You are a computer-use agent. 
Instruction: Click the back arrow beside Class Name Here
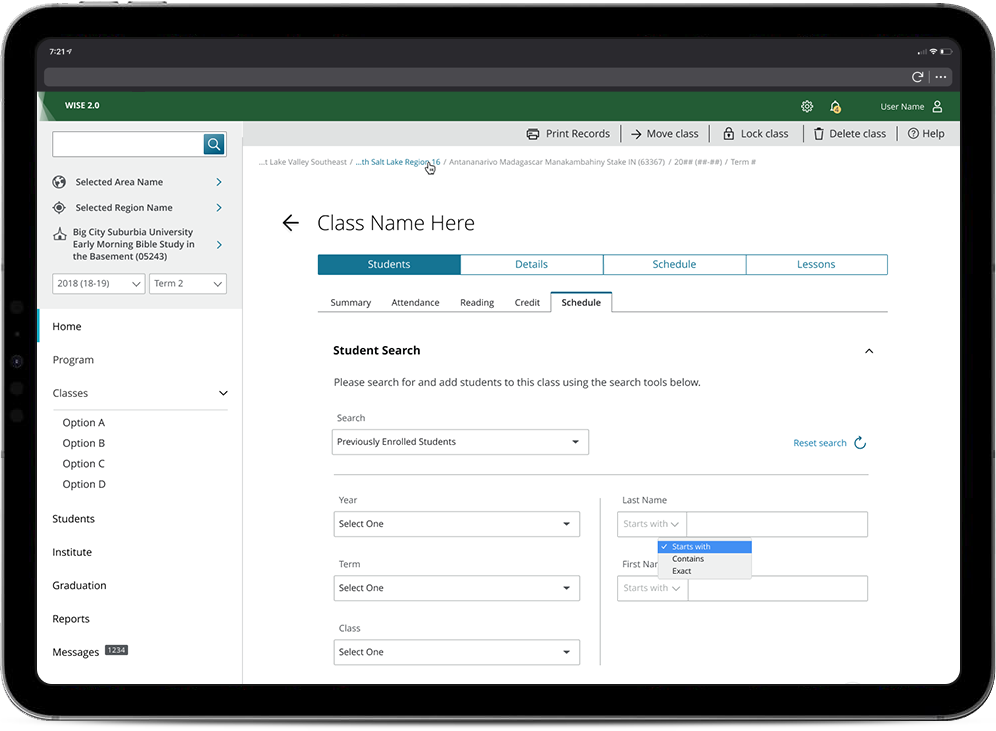click(x=290, y=223)
